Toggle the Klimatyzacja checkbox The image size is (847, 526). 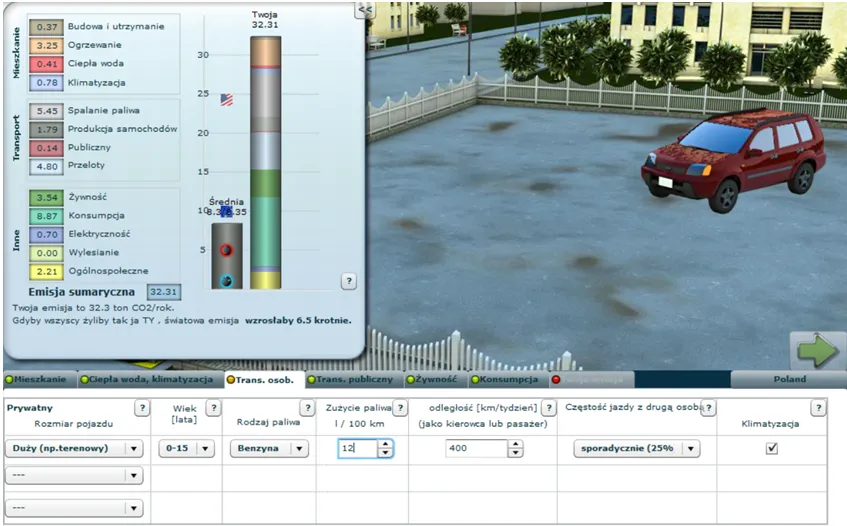coord(772,448)
